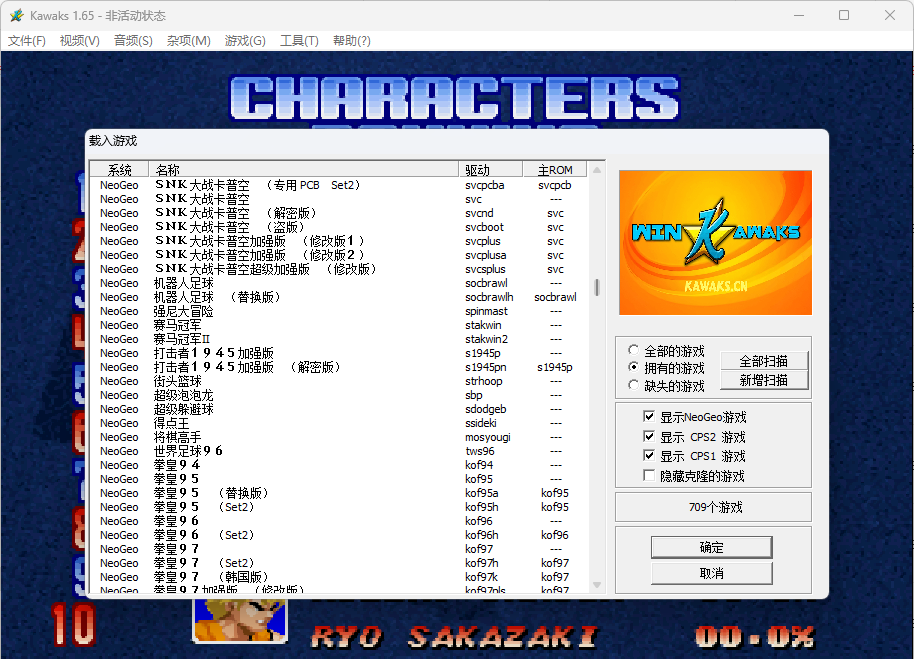Image resolution: width=914 pixels, height=659 pixels.
Task: Select 得点王 game row
Action: click(x=338, y=423)
